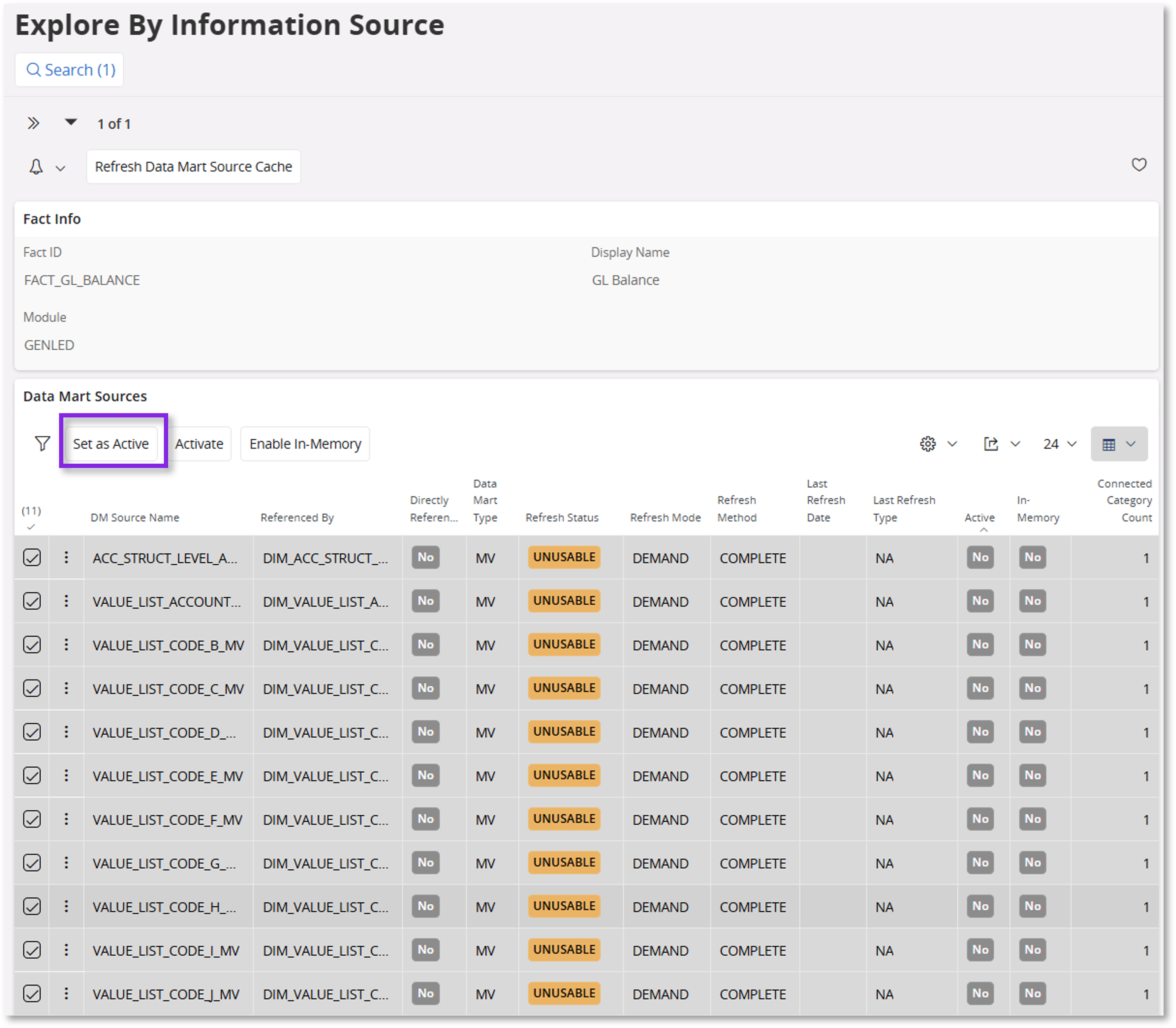Screen dimensions: 1176x1028
Task: Open column settings gear icon
Action: pyautogui.click(x=928, y=444)
